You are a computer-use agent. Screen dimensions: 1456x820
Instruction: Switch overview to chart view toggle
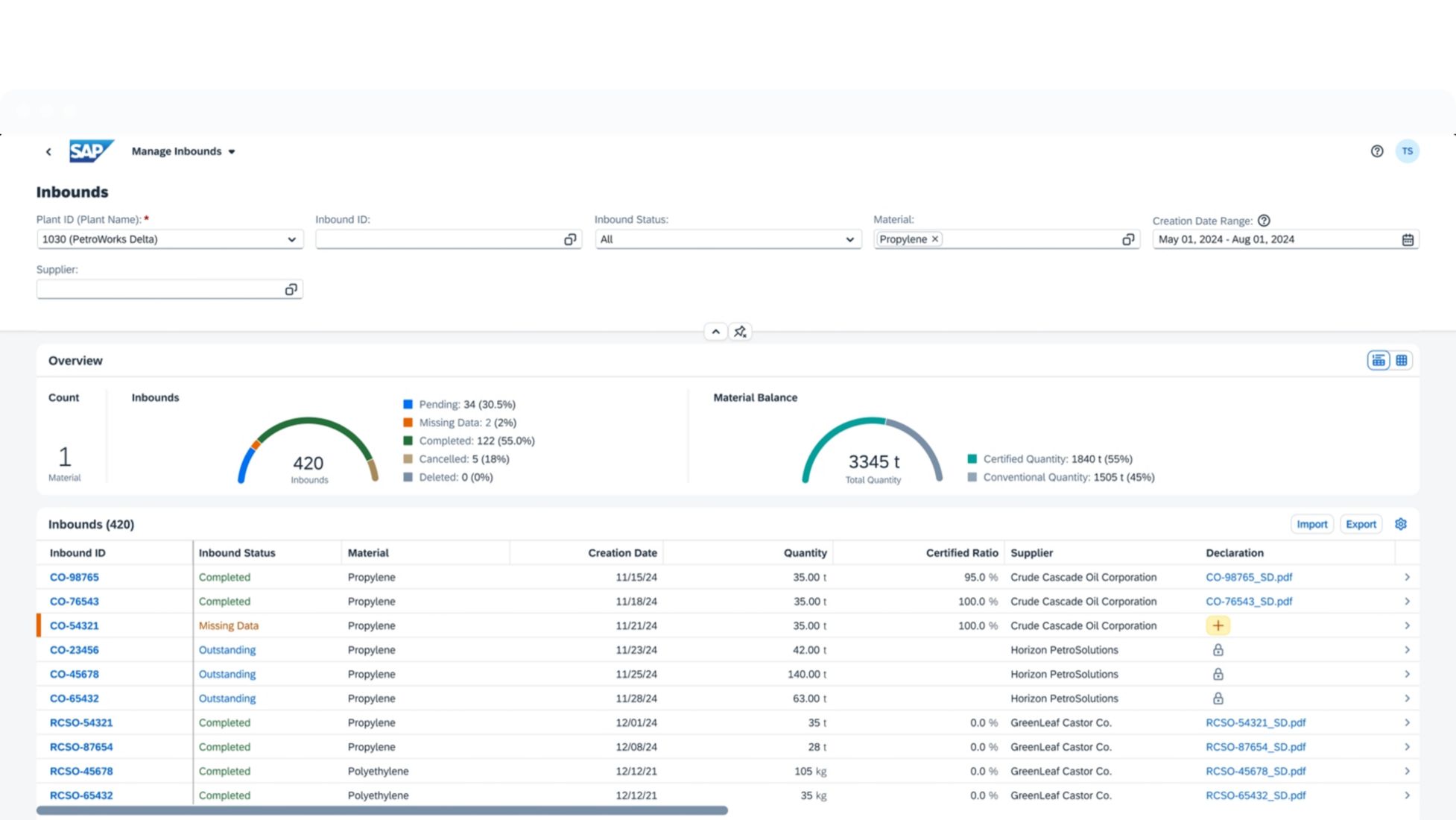1378,361
